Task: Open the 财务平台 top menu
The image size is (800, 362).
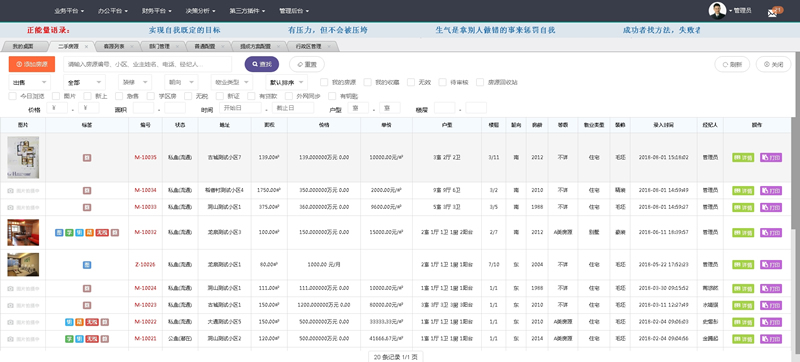Action: pyautogui.click(x=156, y=11)
